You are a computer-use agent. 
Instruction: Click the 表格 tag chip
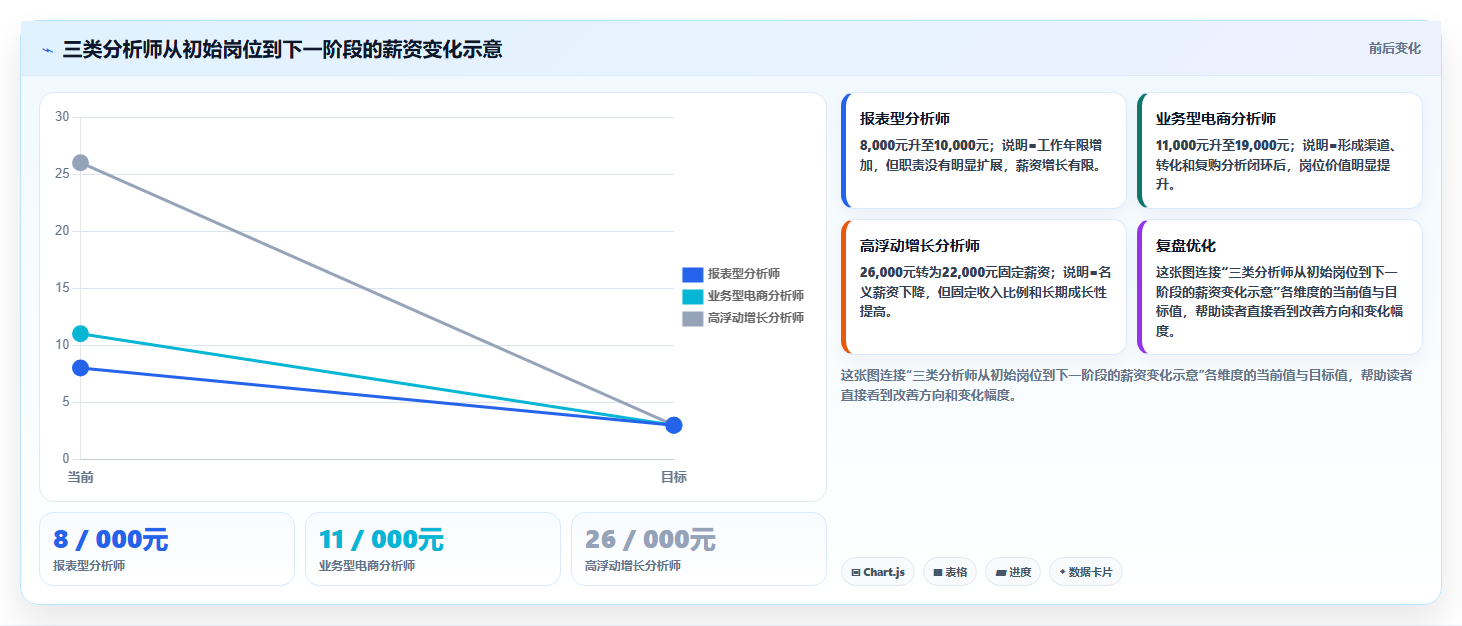pos(950,572)
